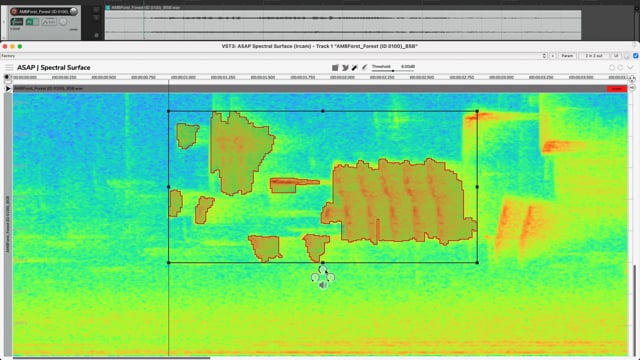
Task: Open the Param button menu
Action: coord(567,56)
